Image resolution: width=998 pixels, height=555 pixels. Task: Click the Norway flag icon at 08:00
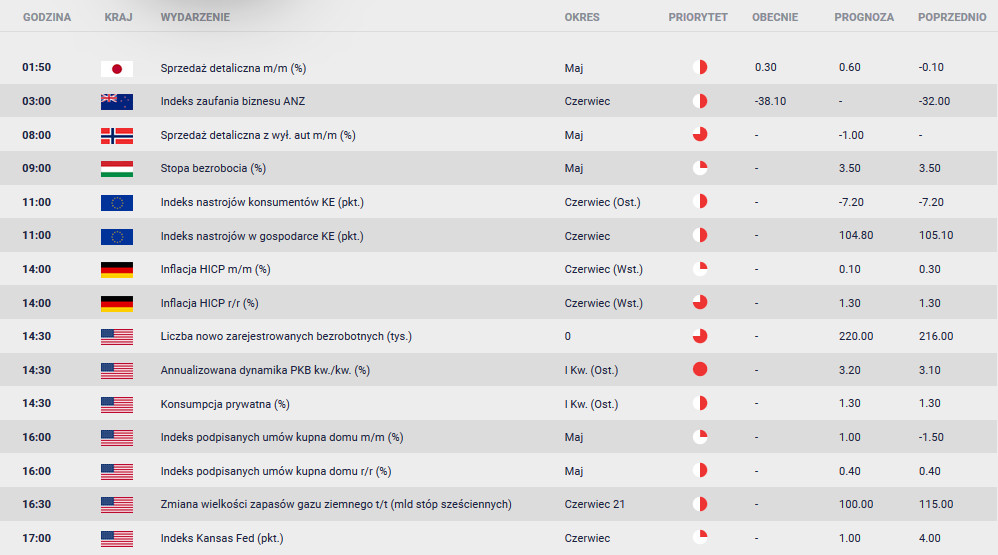(117, 136)
